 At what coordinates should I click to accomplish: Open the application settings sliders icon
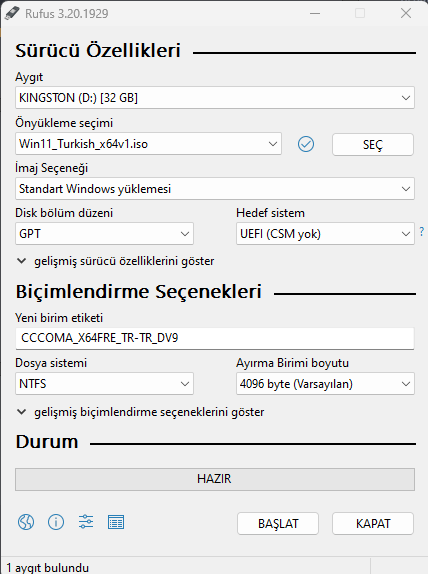point(86,522)
